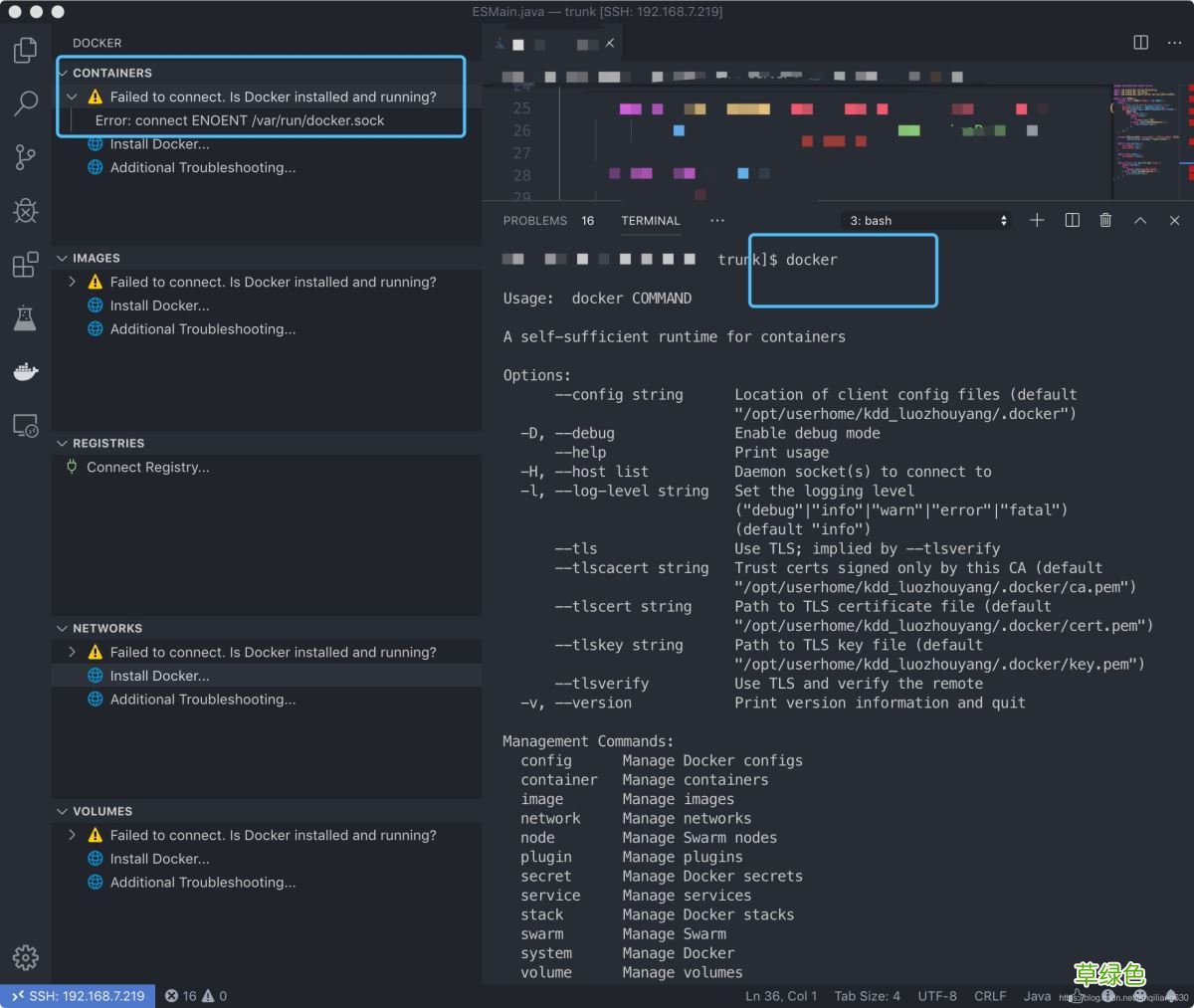Open the Remote Explorer view
The height and width of the screenshot is (1008, 1194).
(x=26, y=426)
